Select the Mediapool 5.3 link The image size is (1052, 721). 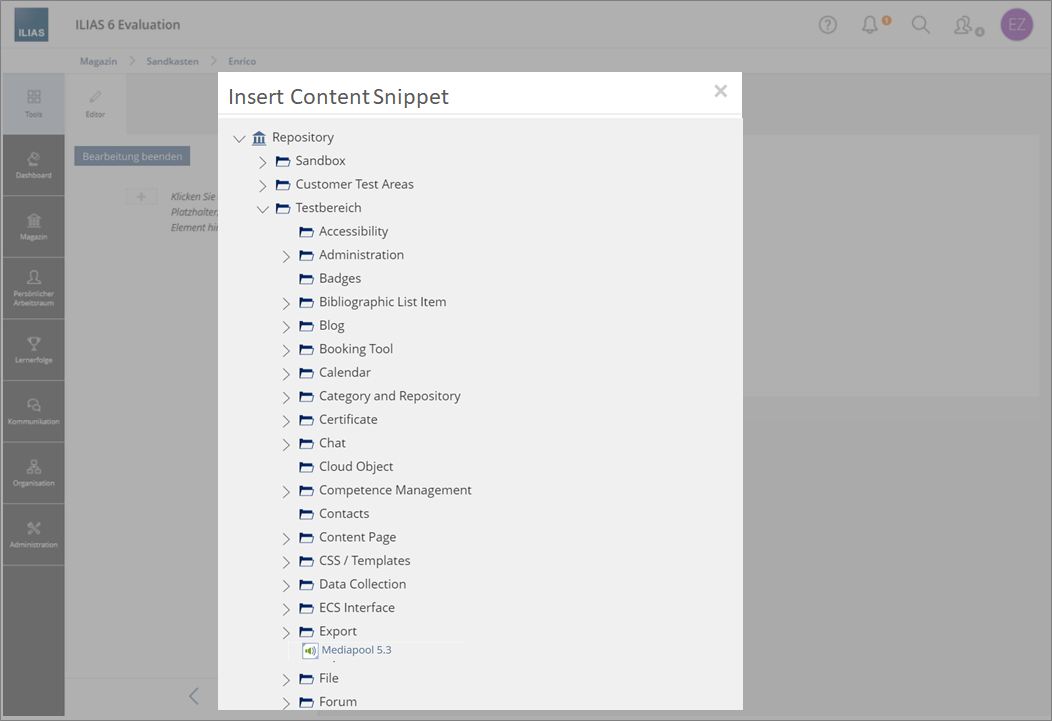click(x=356, y=650)
